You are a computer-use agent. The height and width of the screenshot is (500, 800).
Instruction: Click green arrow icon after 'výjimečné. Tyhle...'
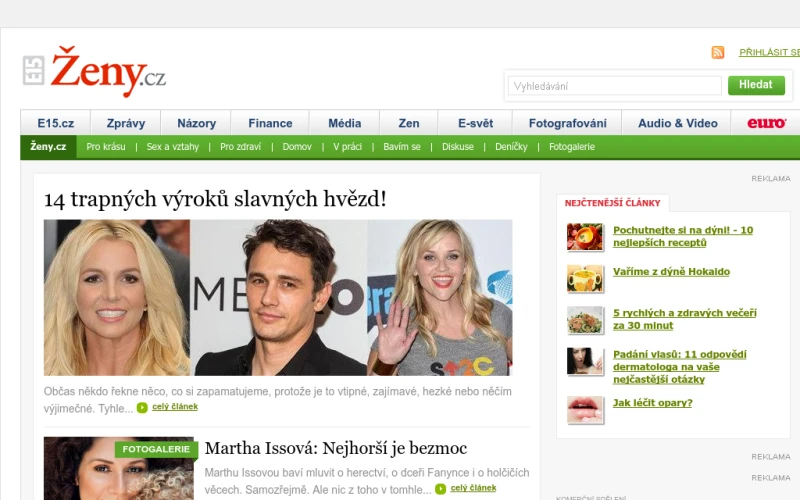(x=142, y=408)
